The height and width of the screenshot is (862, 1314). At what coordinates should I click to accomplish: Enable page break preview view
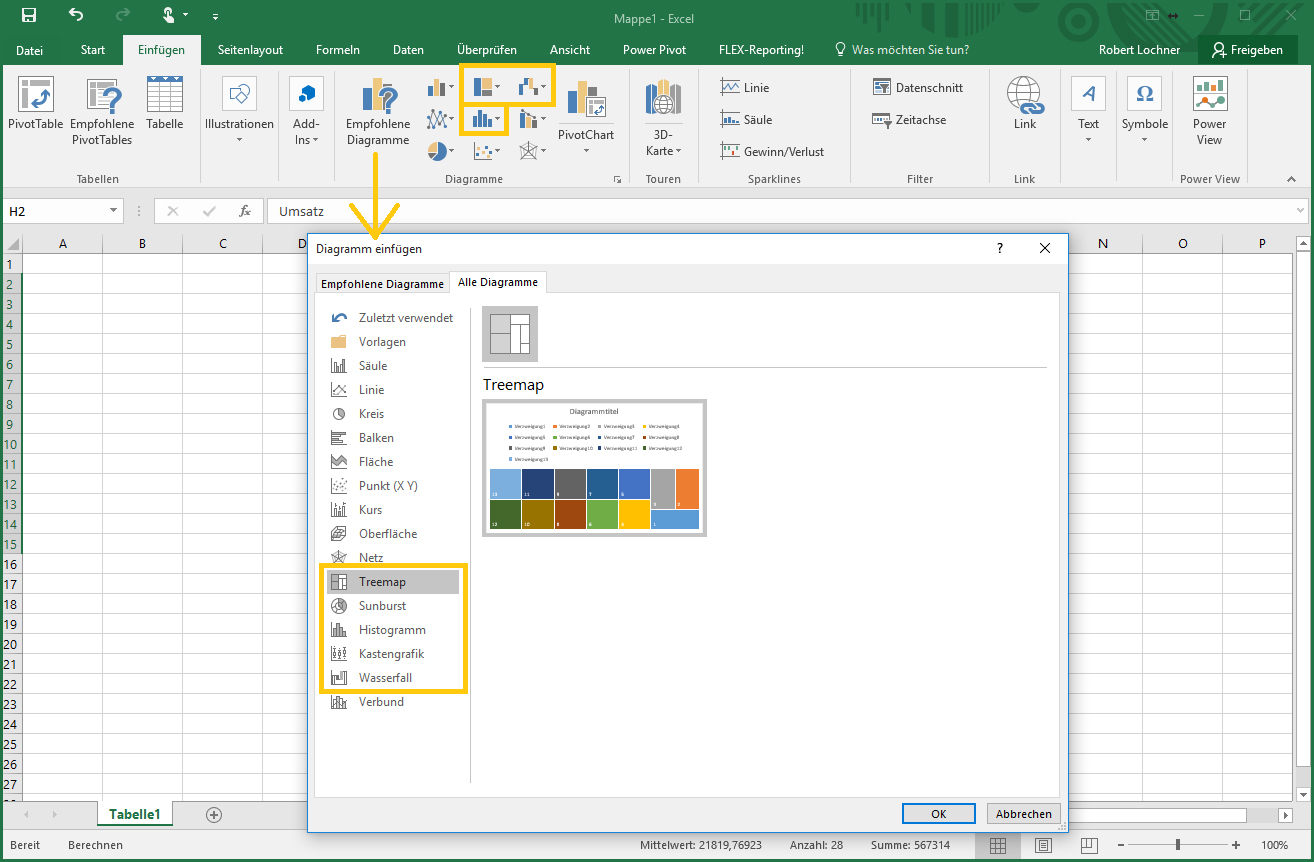coord(1089,845)
